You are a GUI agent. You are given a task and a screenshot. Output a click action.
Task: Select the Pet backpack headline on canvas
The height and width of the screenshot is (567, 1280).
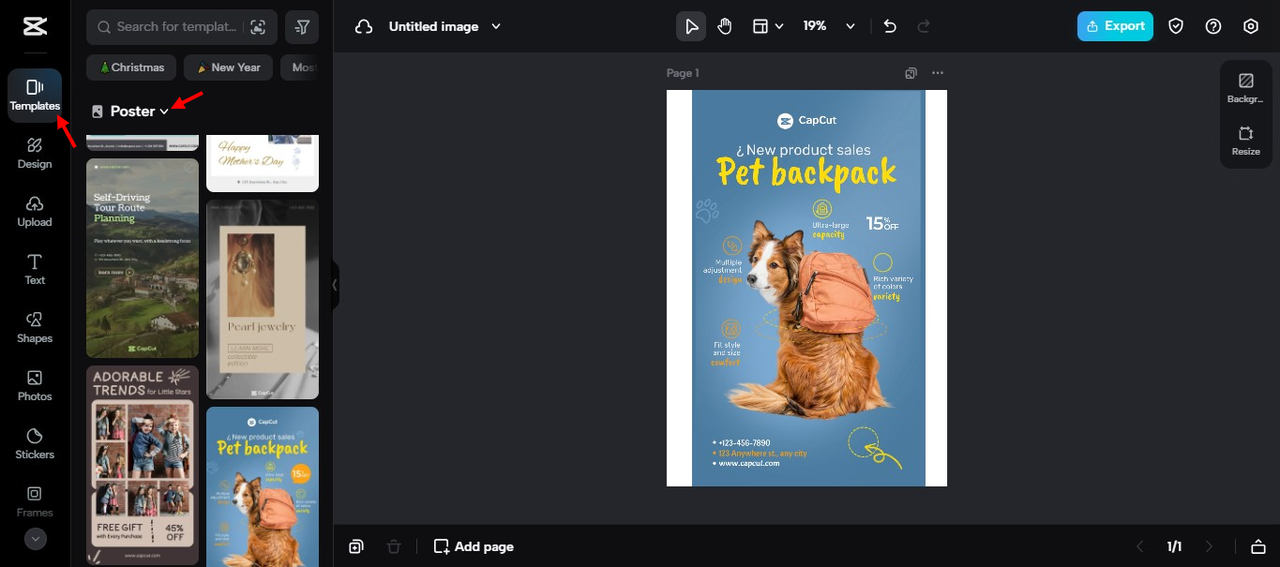coord(807,173)
